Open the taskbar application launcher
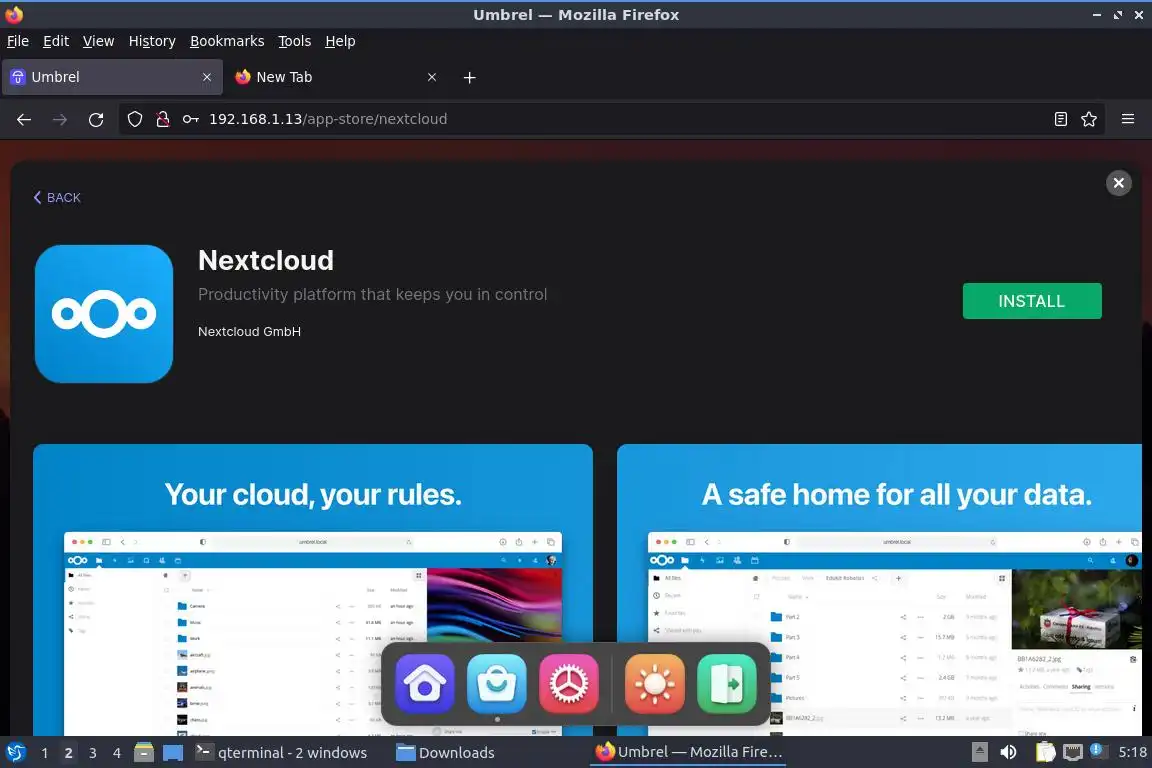This screenshot has width=1152, height=768. [x=16, y=753]
